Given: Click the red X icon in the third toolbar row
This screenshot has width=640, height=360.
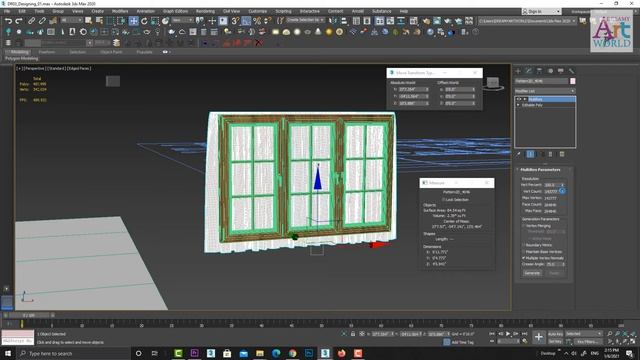Looking at the screenshot, I should click(259, 42).
